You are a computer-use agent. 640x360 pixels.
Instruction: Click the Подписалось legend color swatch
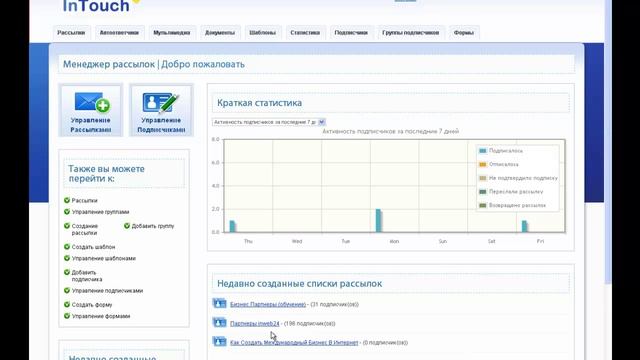point(483,151)
